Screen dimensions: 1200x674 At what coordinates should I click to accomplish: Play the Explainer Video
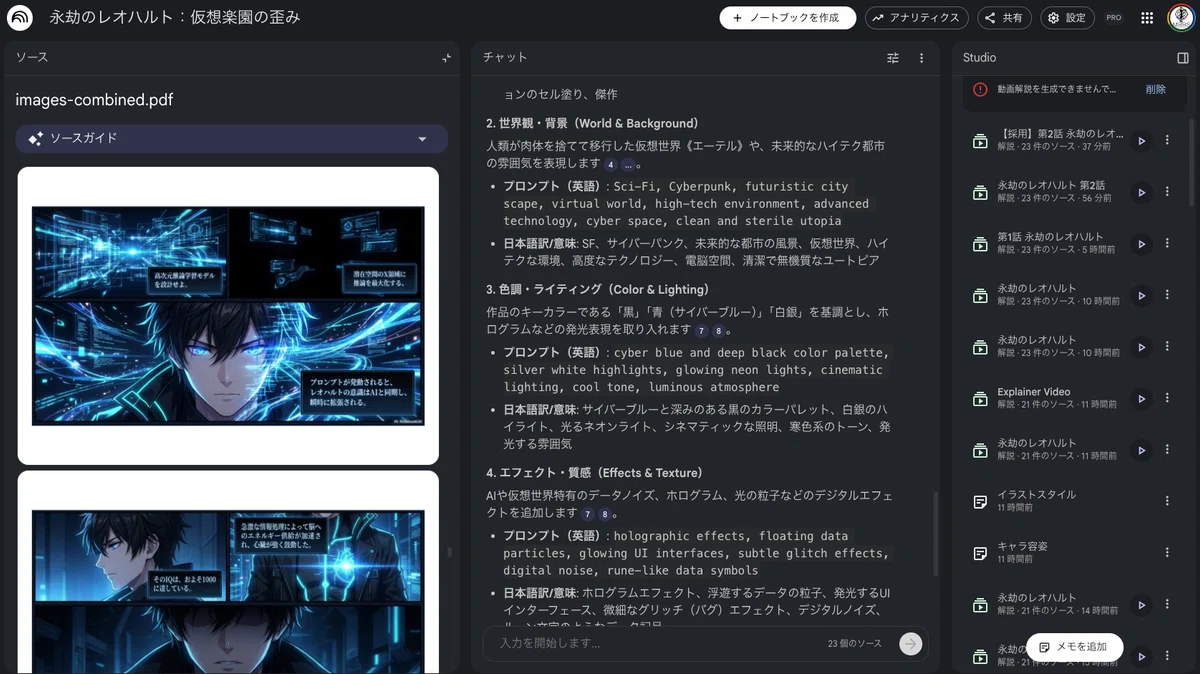(1141, 399)
